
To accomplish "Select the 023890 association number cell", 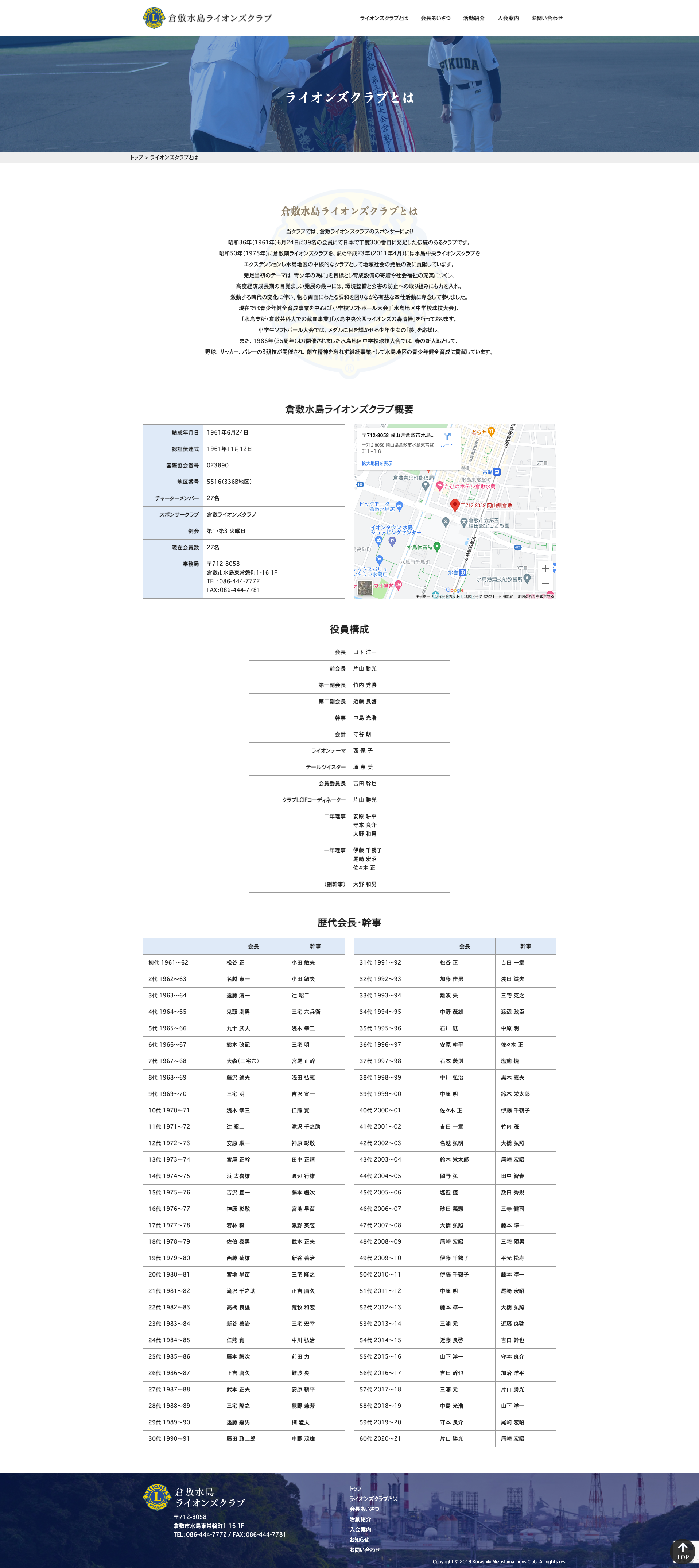I will click(x=274, y=465).
